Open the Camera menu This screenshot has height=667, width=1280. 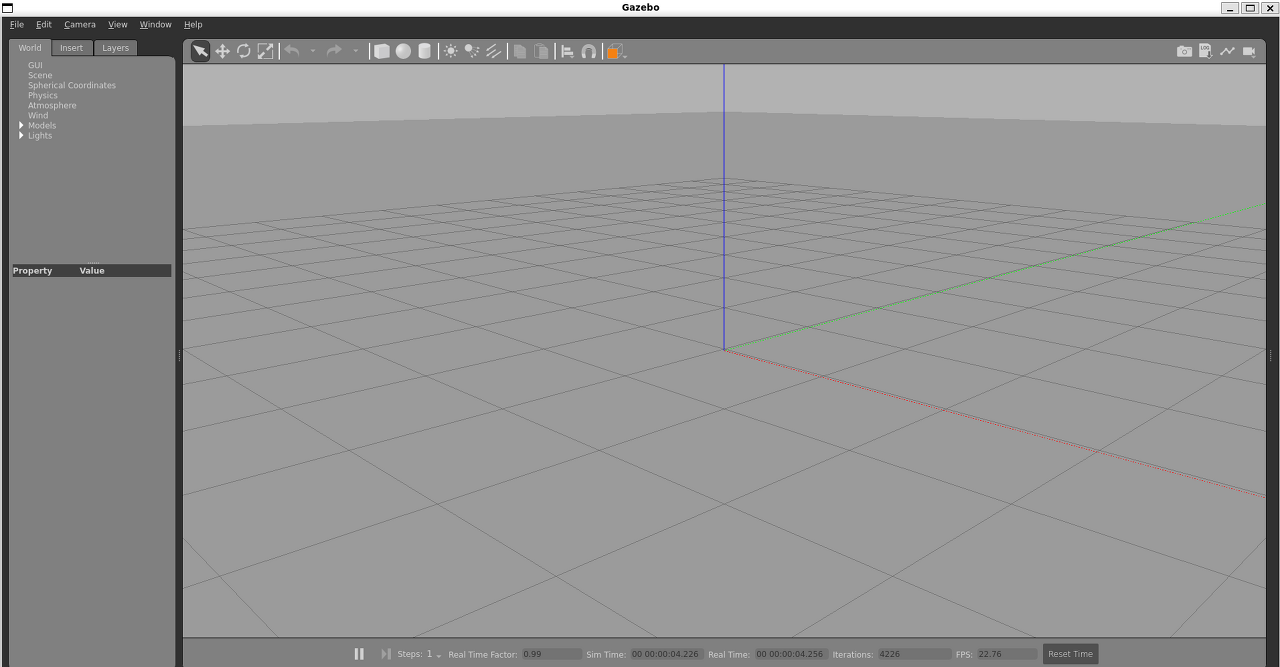80,24
